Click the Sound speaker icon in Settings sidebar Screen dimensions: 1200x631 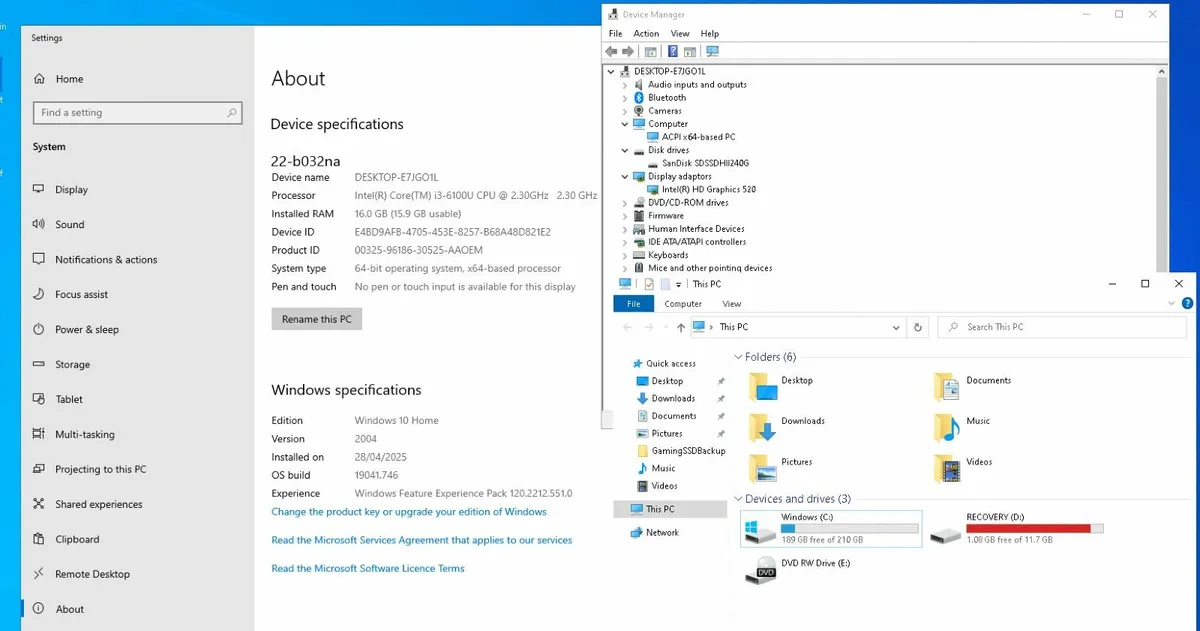click(x=39, y=224)
